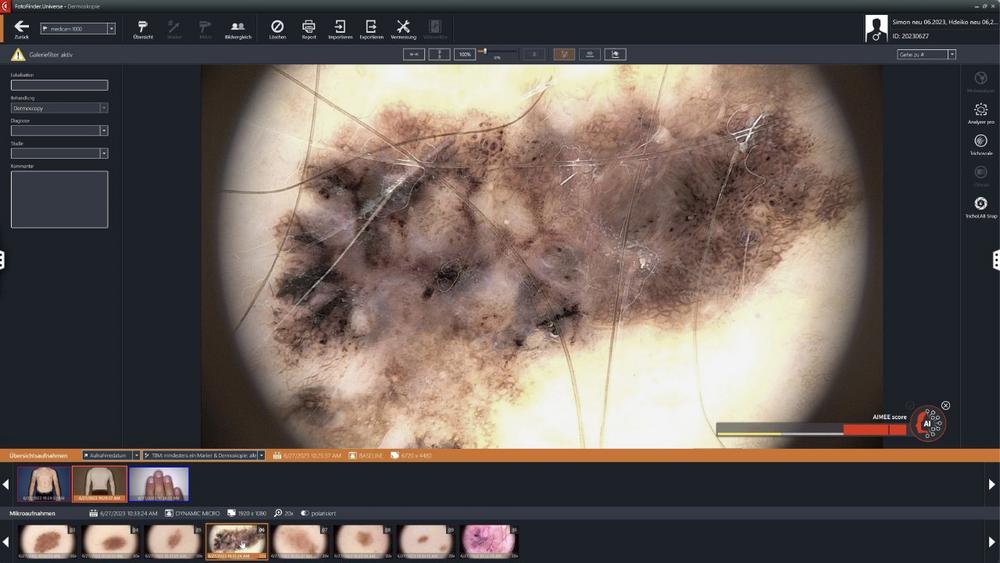The width and height of the screenshot is (1000, 563).
Task: Close the AIMEE score overlay
Action: [946, 405]
